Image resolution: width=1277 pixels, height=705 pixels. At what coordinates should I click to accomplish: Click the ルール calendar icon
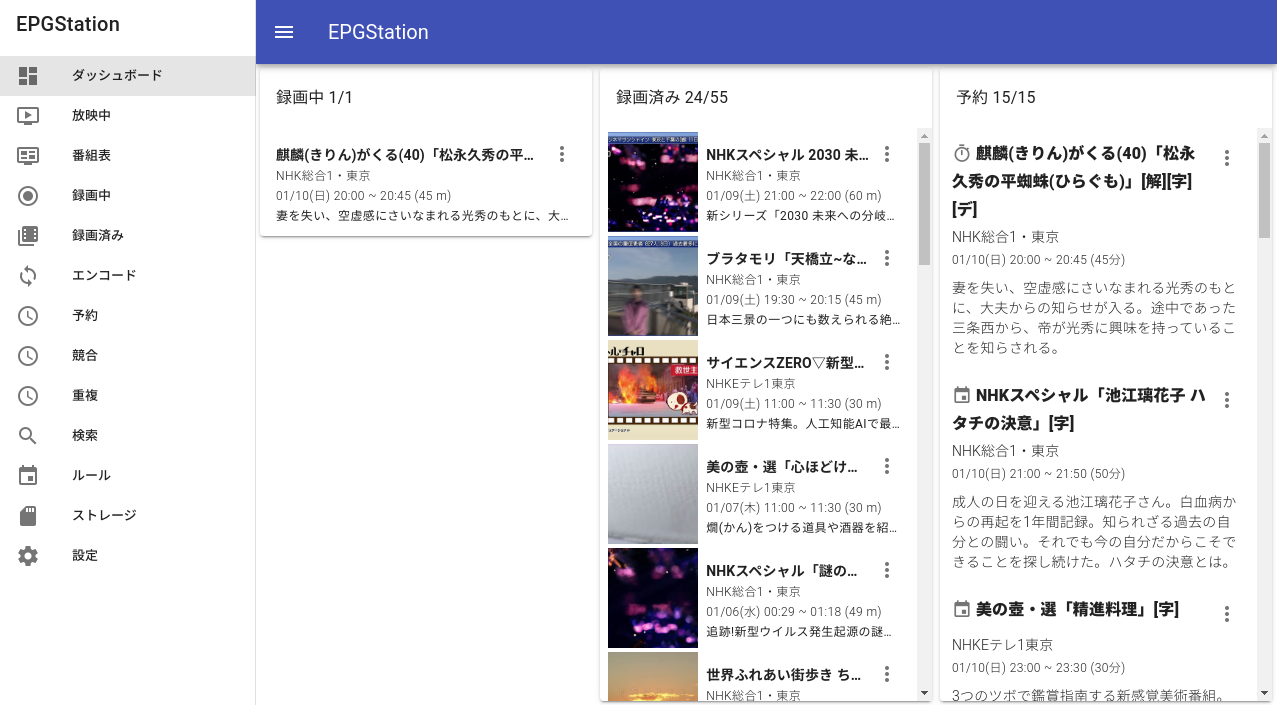(28, 475)
